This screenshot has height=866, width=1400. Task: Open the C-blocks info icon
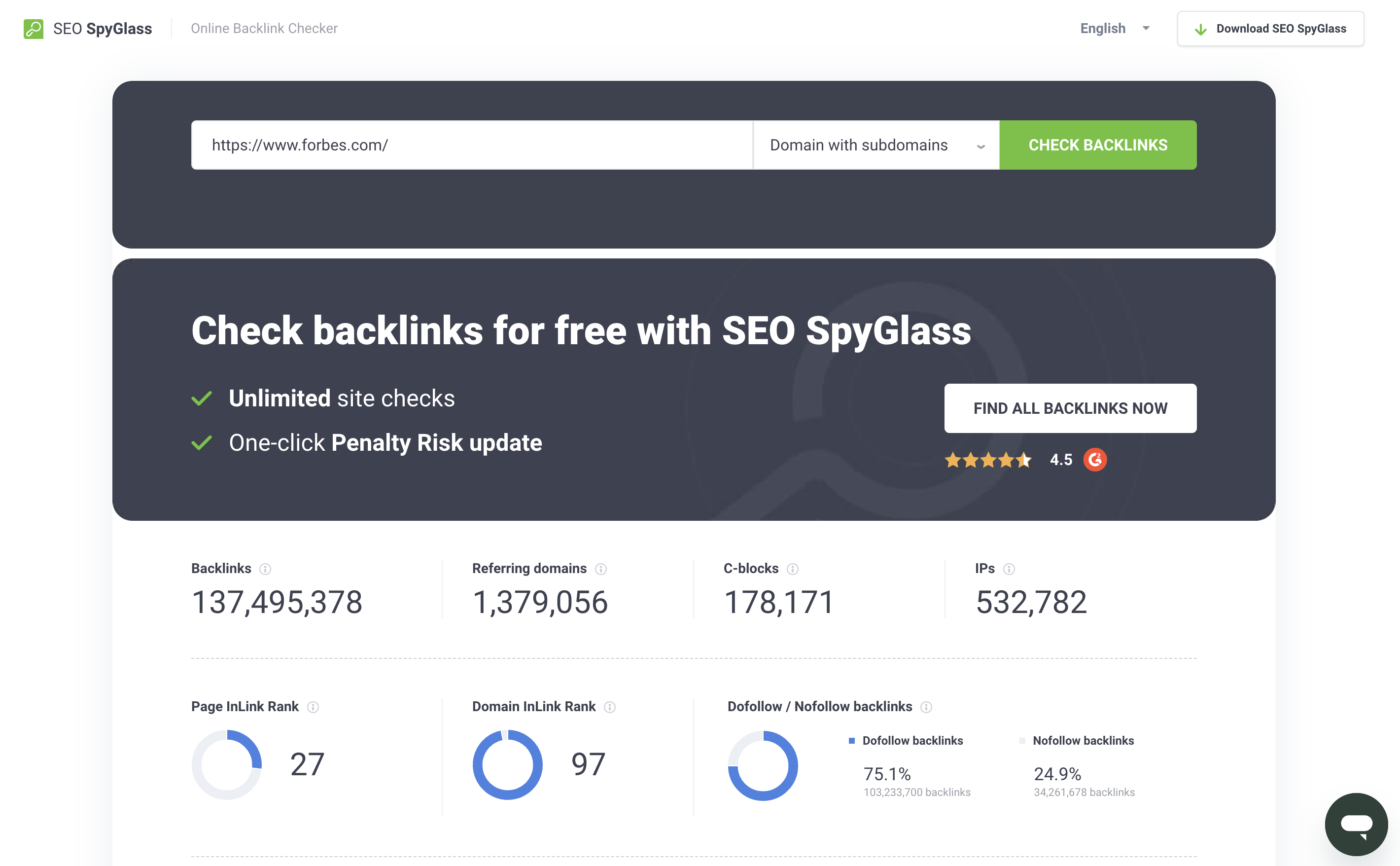click(x=793, y=569)
